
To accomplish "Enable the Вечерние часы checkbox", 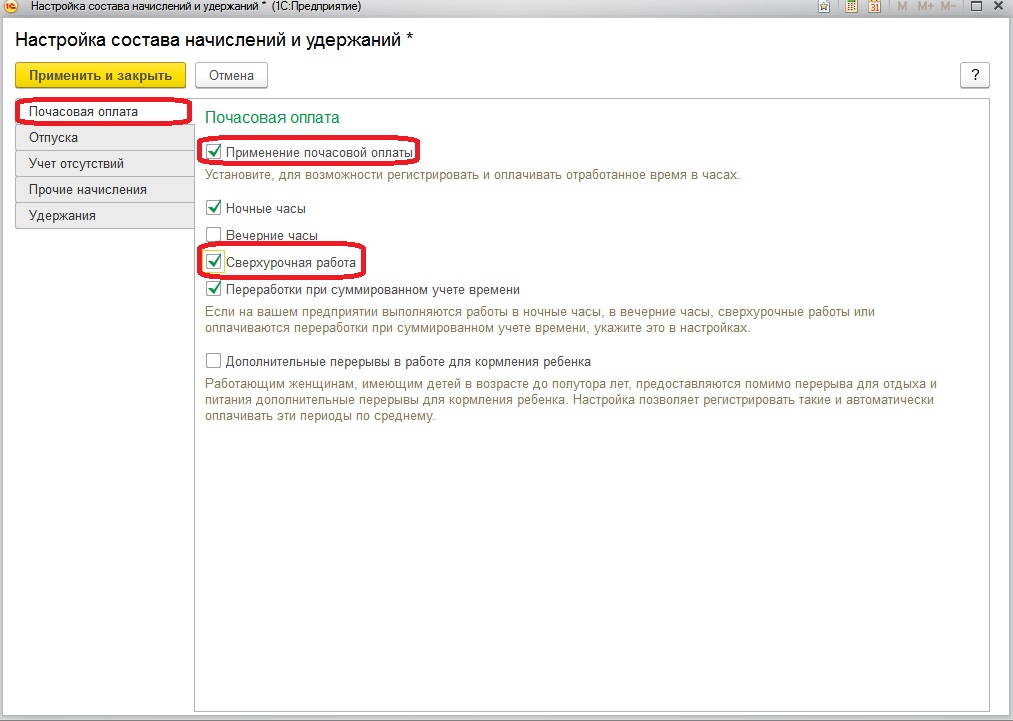I will [x=213, y=235].
